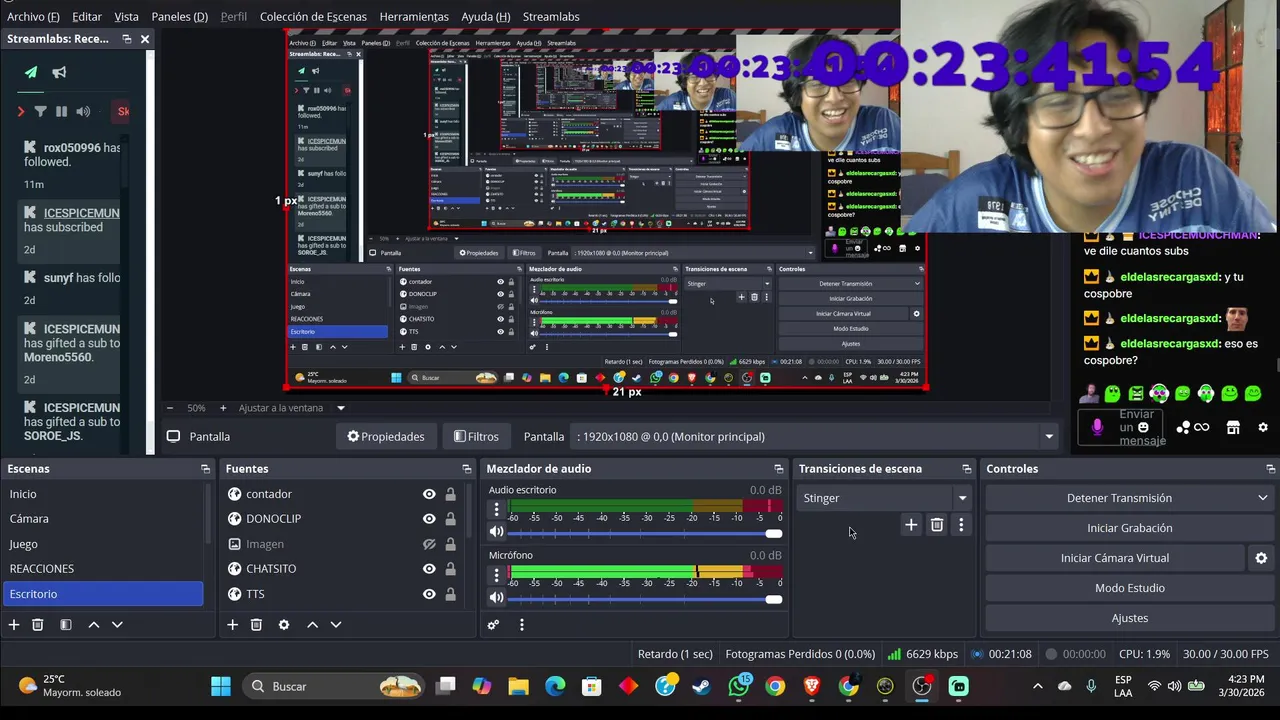The width and height of the screenshot is (1280, 720).
Task: Mute Audio escritorio speaker button
Action: (x=496, y=532)
